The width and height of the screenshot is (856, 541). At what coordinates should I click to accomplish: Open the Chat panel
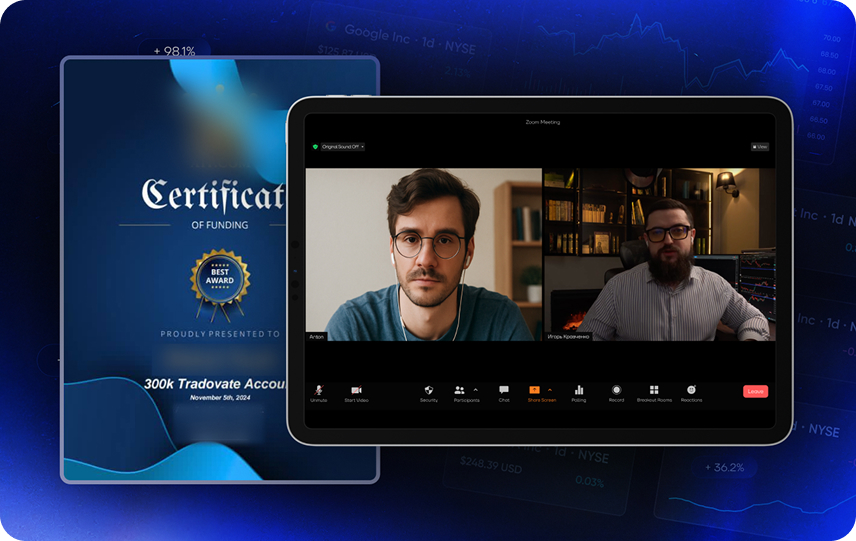[x=504, y=390]
